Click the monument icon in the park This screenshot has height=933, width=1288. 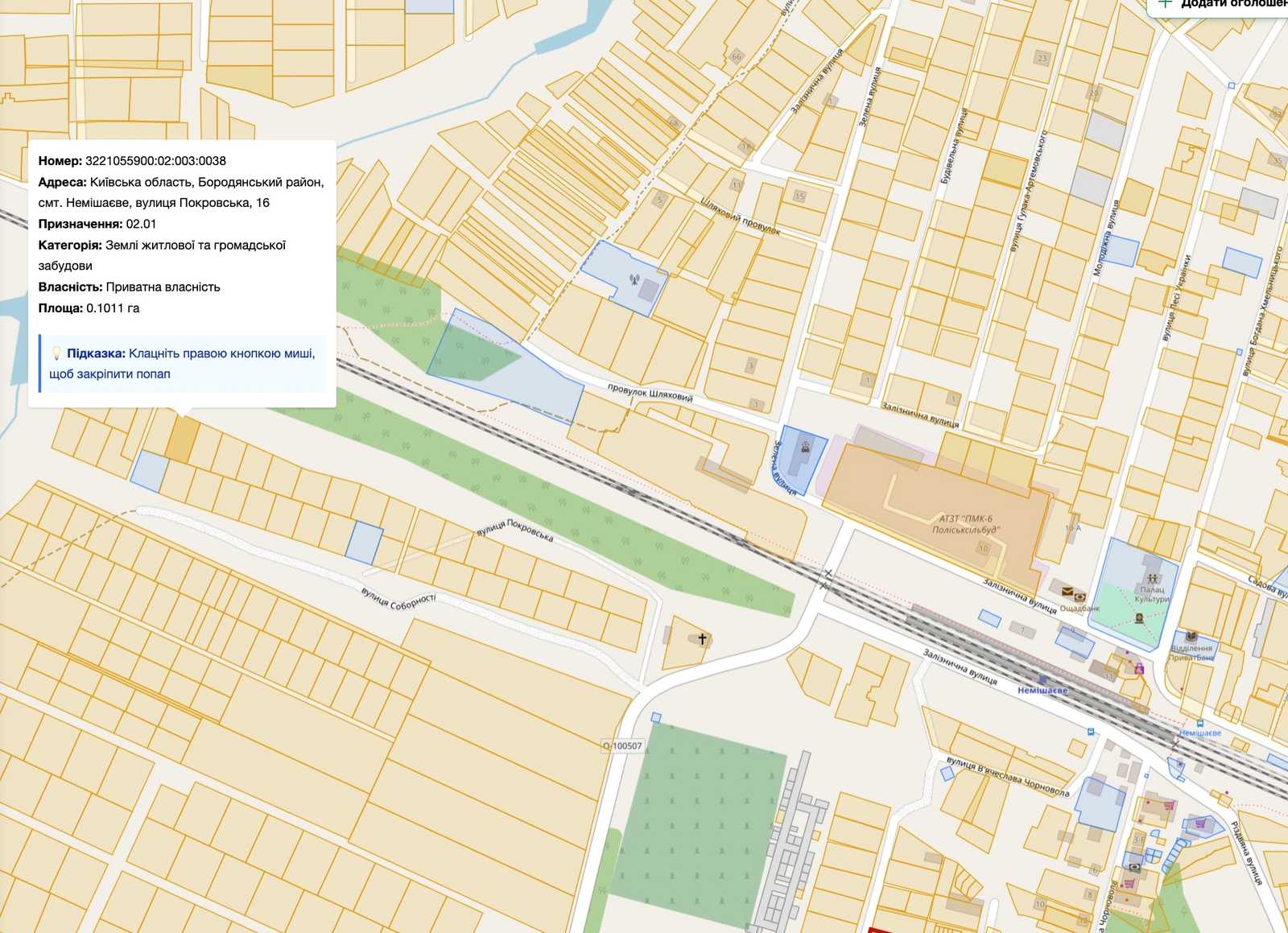pyautogui.click(x=1139, y=618)
